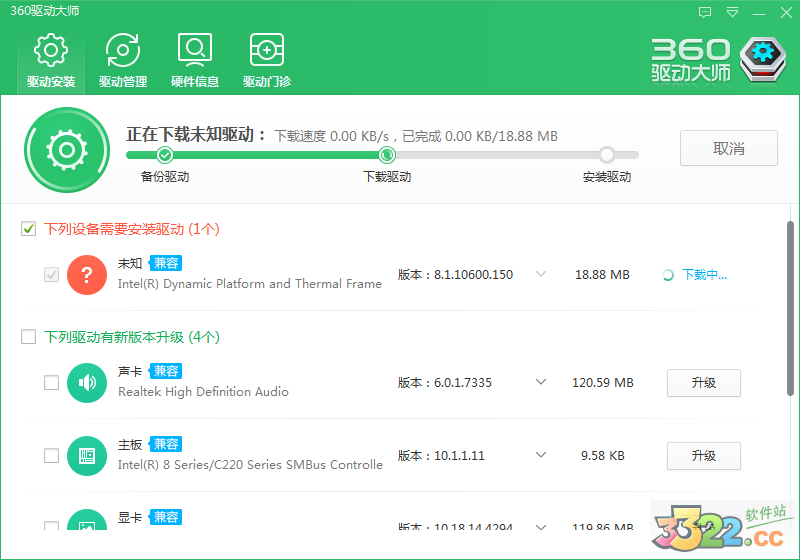Click the 兼容 tag next to 未知
800x560 pixels.
point(166,263)
